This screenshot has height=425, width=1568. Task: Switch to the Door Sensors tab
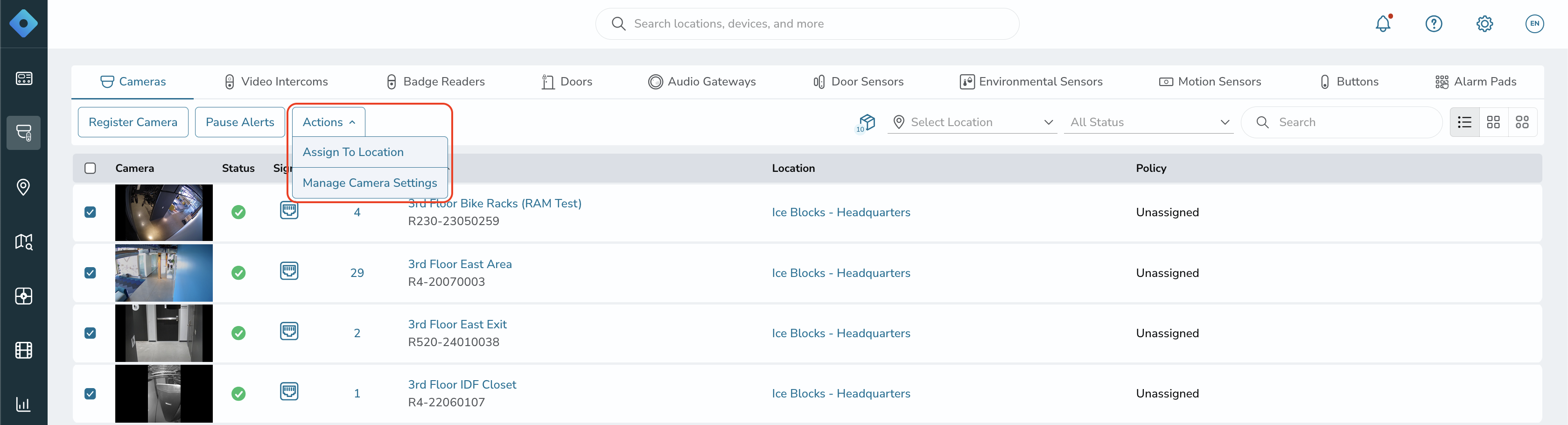coord(858,82)
